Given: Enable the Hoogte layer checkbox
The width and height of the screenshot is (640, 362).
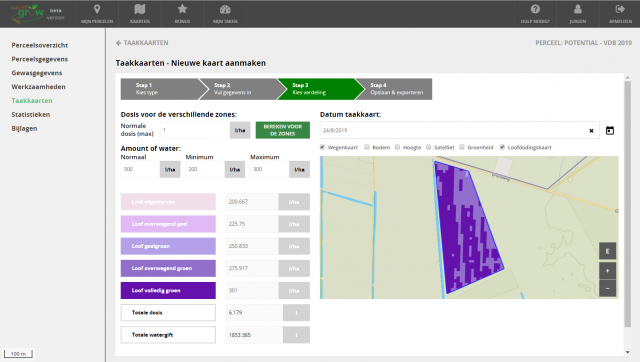Looking at the screenshot, I should pos(398,147).
